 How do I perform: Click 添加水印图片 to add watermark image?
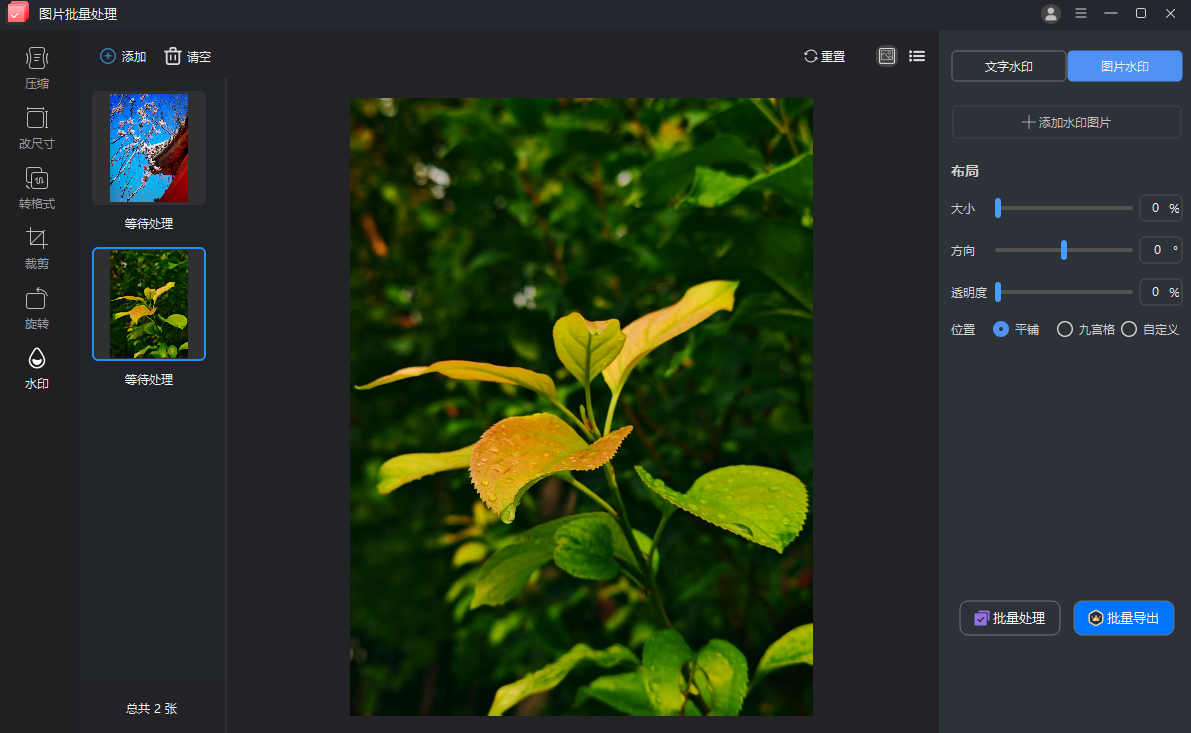click(1066, 122)
